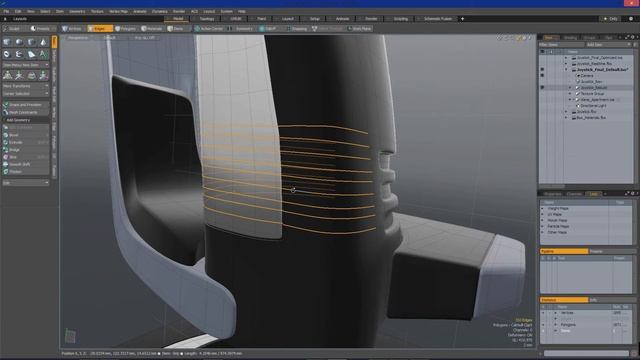Select the Text tool with letter A
The image size is (640, 360).
(x=43, y=54)
